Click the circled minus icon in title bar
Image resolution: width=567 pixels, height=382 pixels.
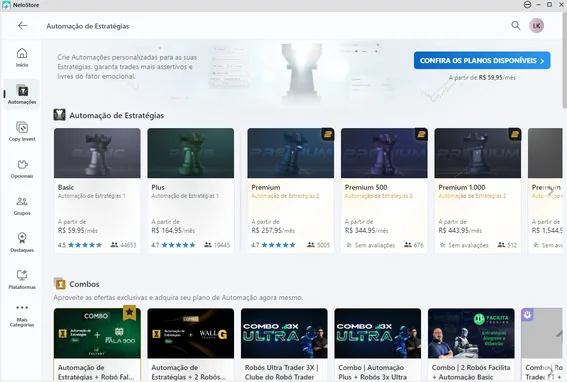527,5
